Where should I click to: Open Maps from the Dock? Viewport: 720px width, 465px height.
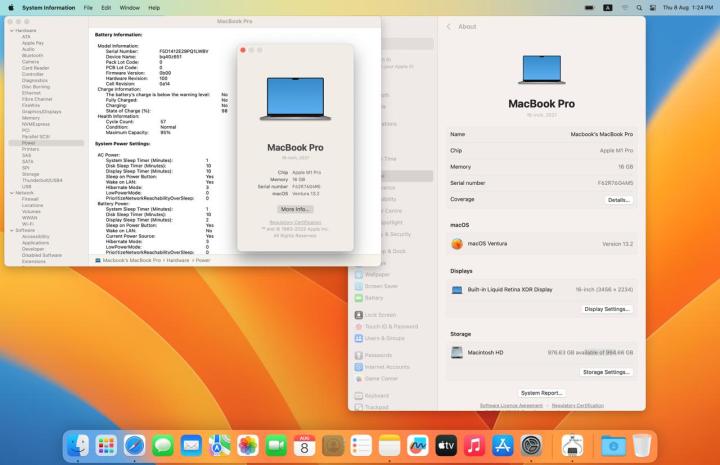(x=219, y=445)
